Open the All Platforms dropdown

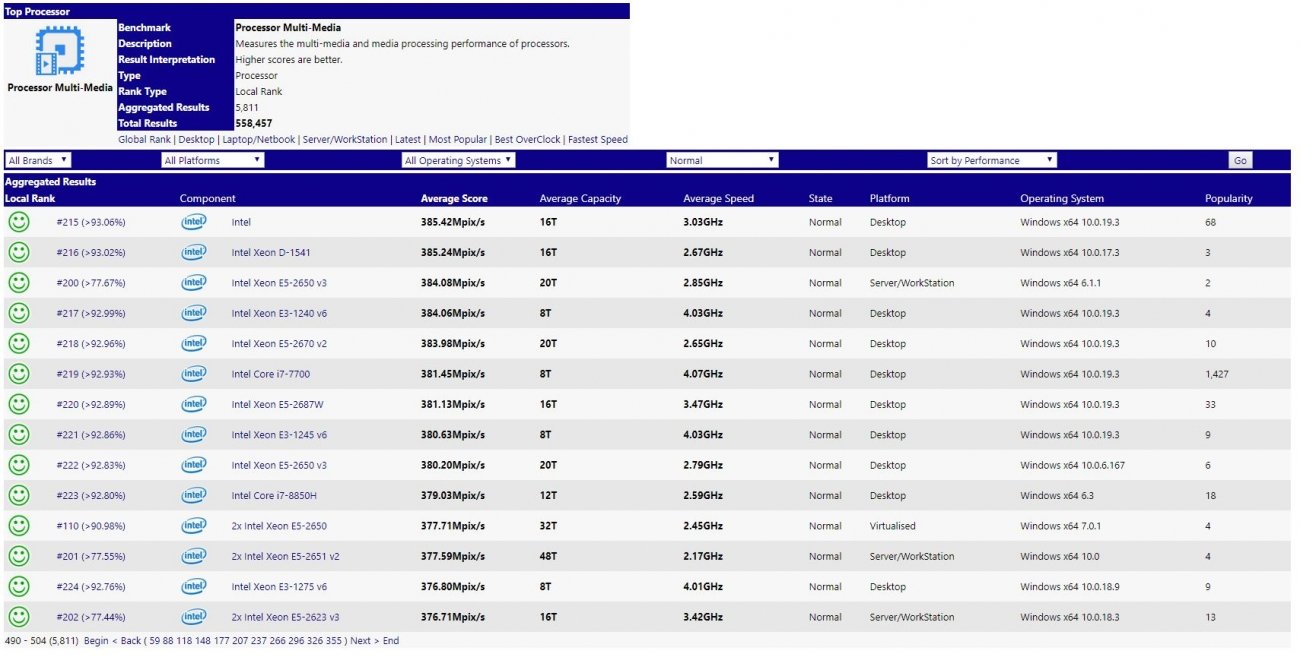[212, 160]
